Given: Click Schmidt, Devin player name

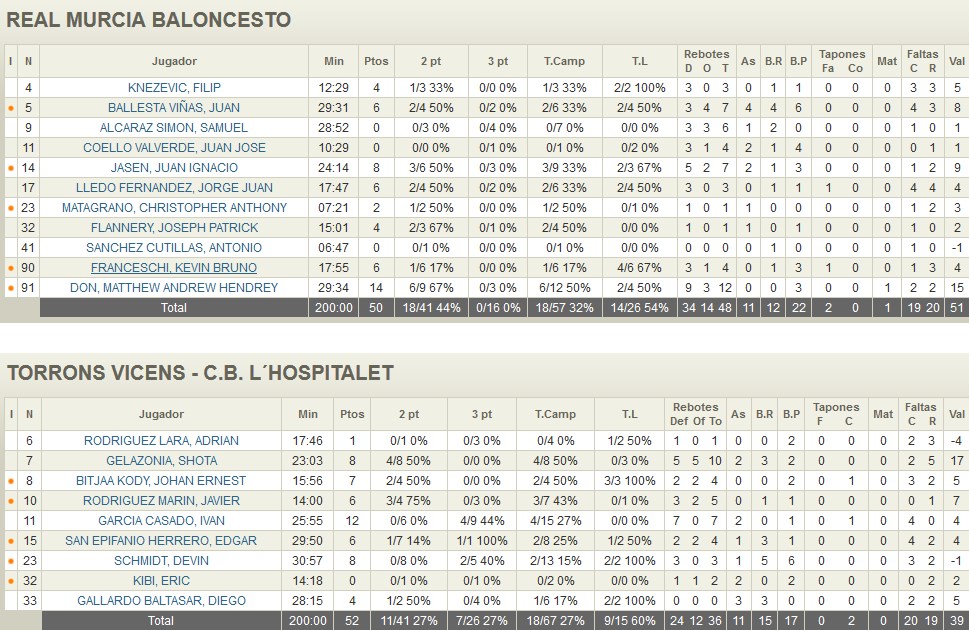Looking at the screenshot, I should tap(161, 561).
